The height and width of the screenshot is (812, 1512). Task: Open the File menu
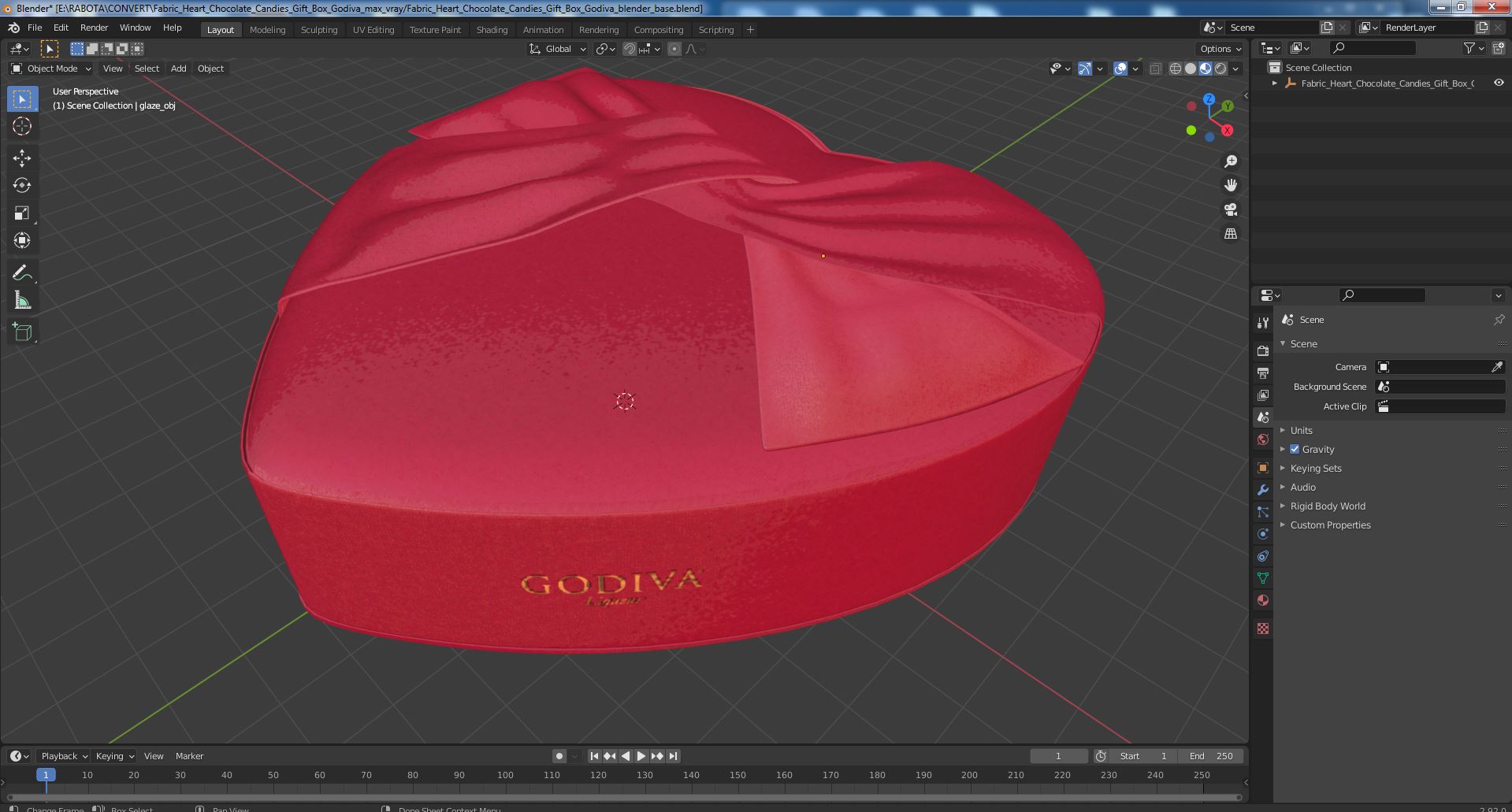[x=35, y=28]
